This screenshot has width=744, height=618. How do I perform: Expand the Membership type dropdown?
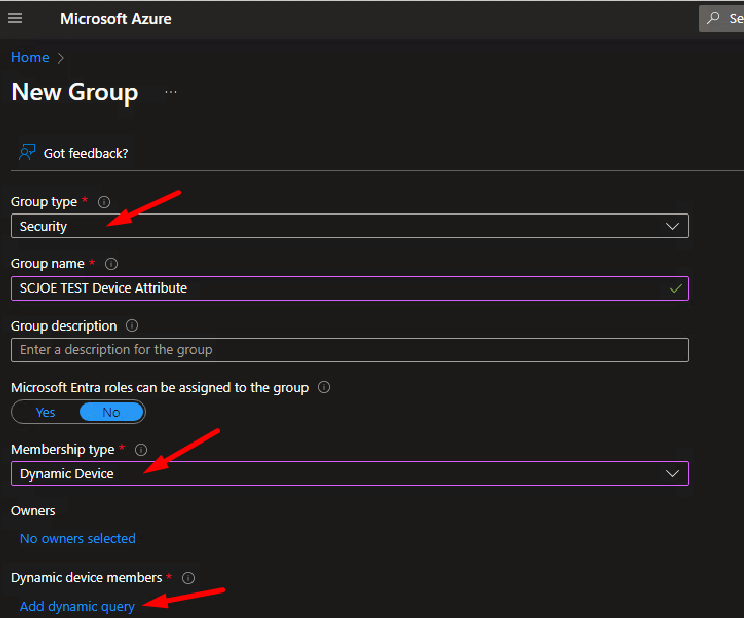pyautogui.click(x=349, y=474)
